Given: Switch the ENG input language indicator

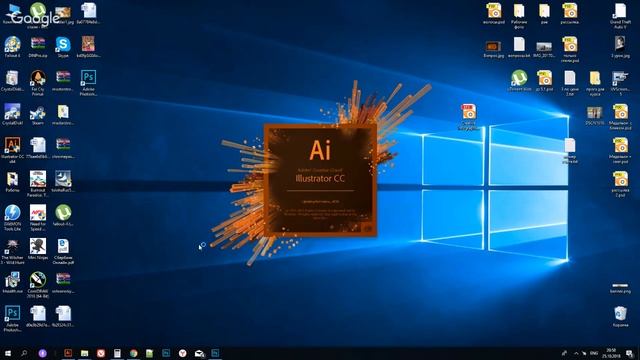Looking at the screenshot, I should tap(594, 353).
